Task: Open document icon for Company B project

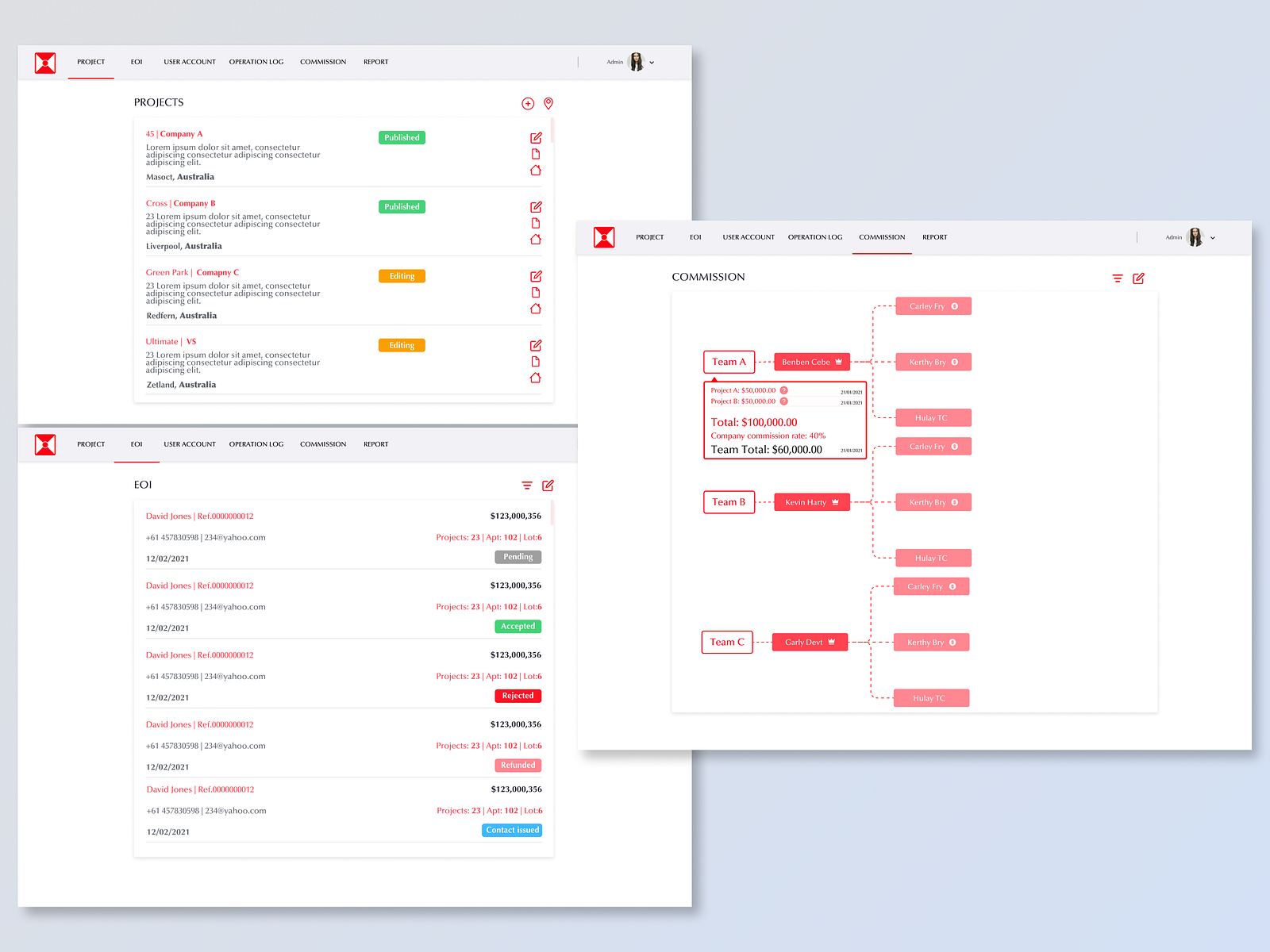Action: (x=536, y=223)
